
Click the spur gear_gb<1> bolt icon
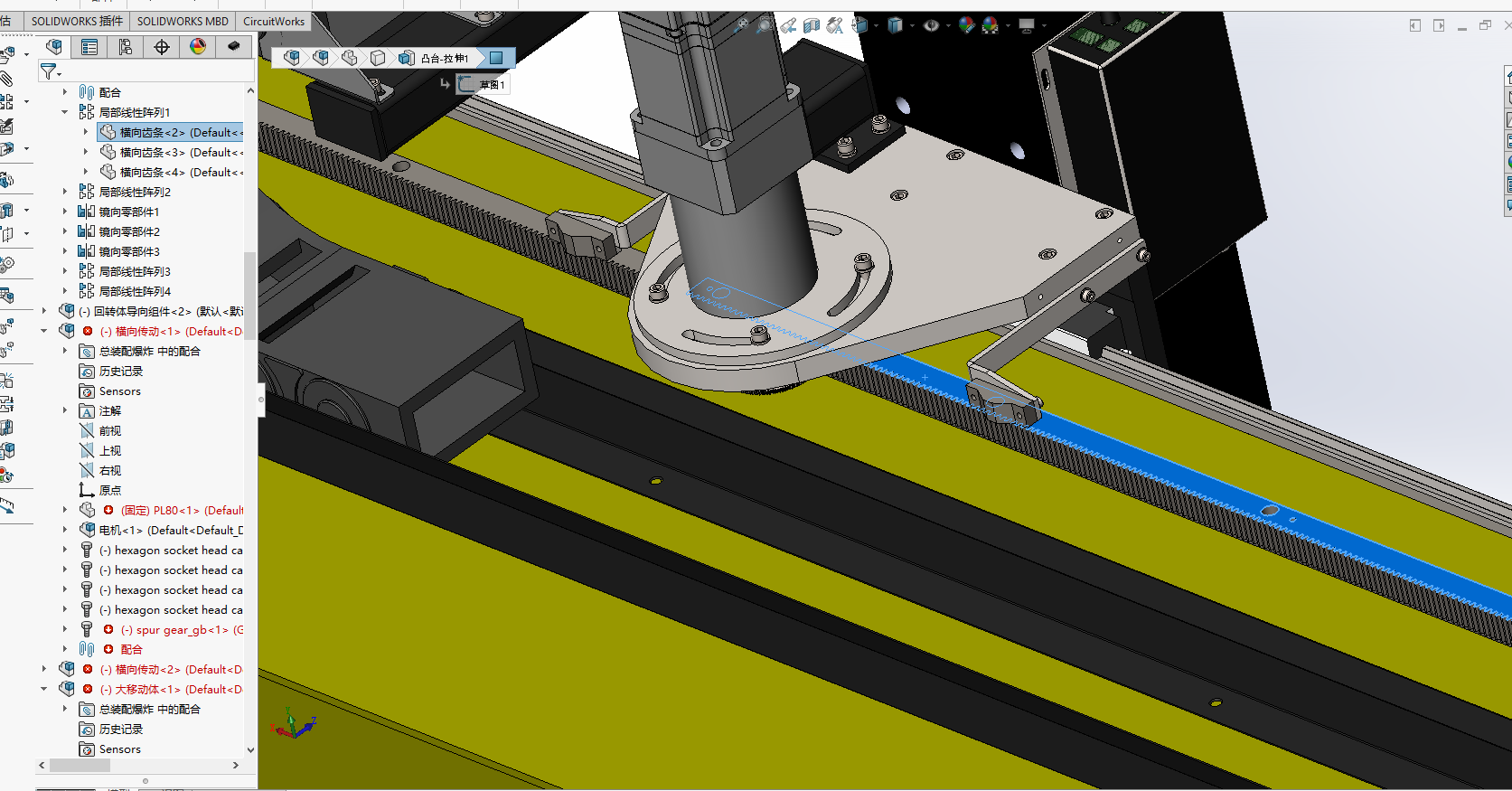(x=87, y=629)
